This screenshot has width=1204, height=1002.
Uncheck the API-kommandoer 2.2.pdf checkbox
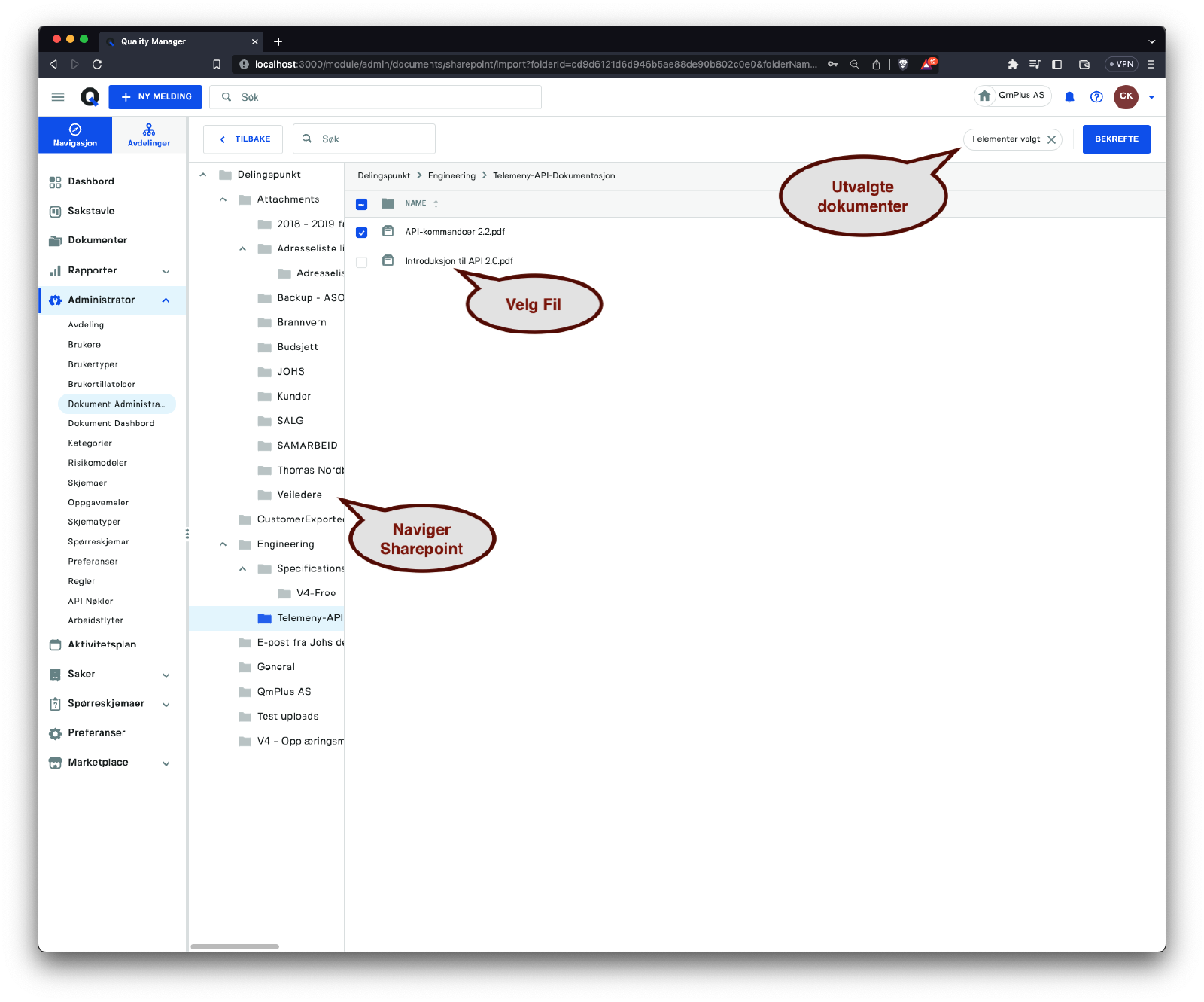[362, 233]
